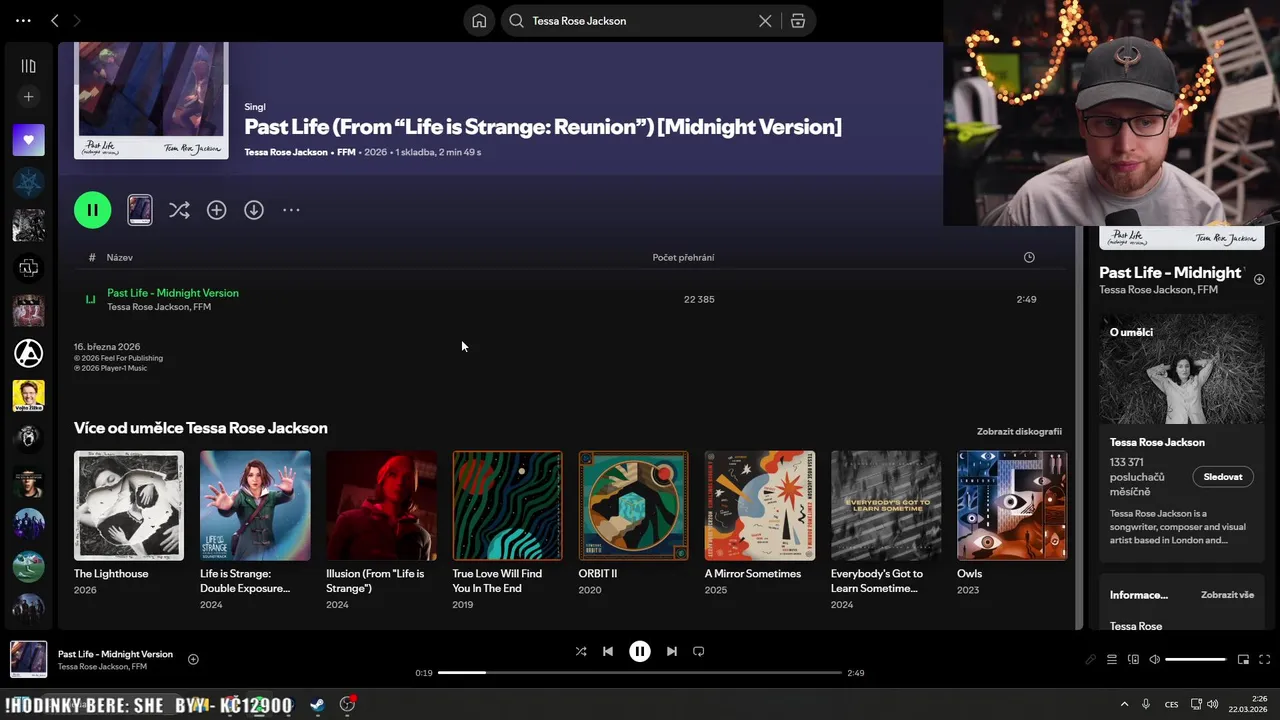Pause playback in the player bar
The image size is (1280, 720).
click(640, 651)
